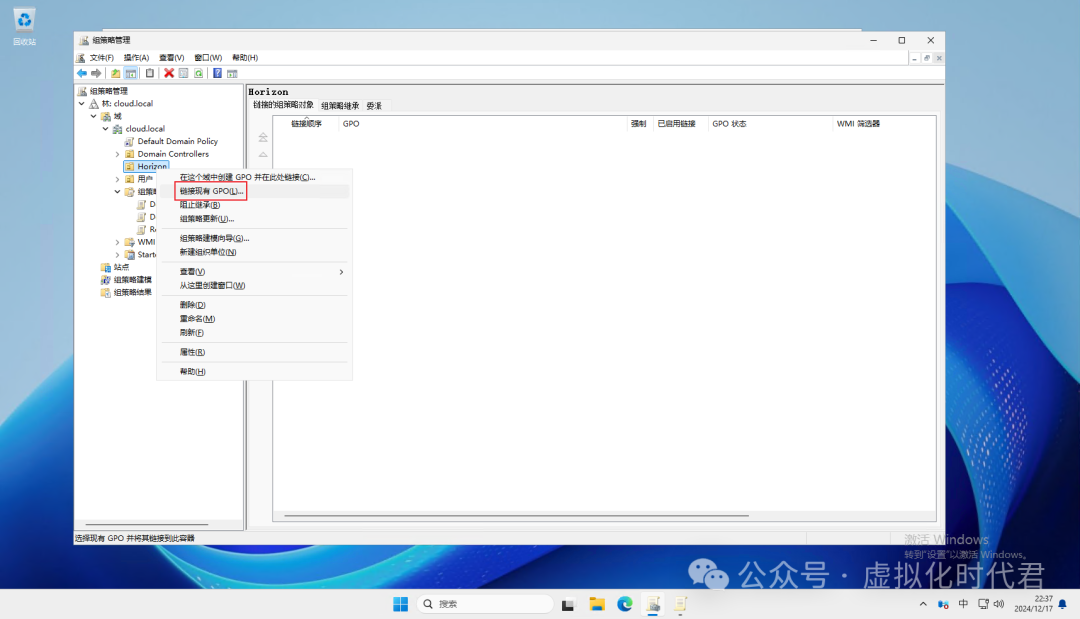Click the Back arrow in the toolbar
The height and width of the screenshot is (619, 1080).
tap(82, 73)
